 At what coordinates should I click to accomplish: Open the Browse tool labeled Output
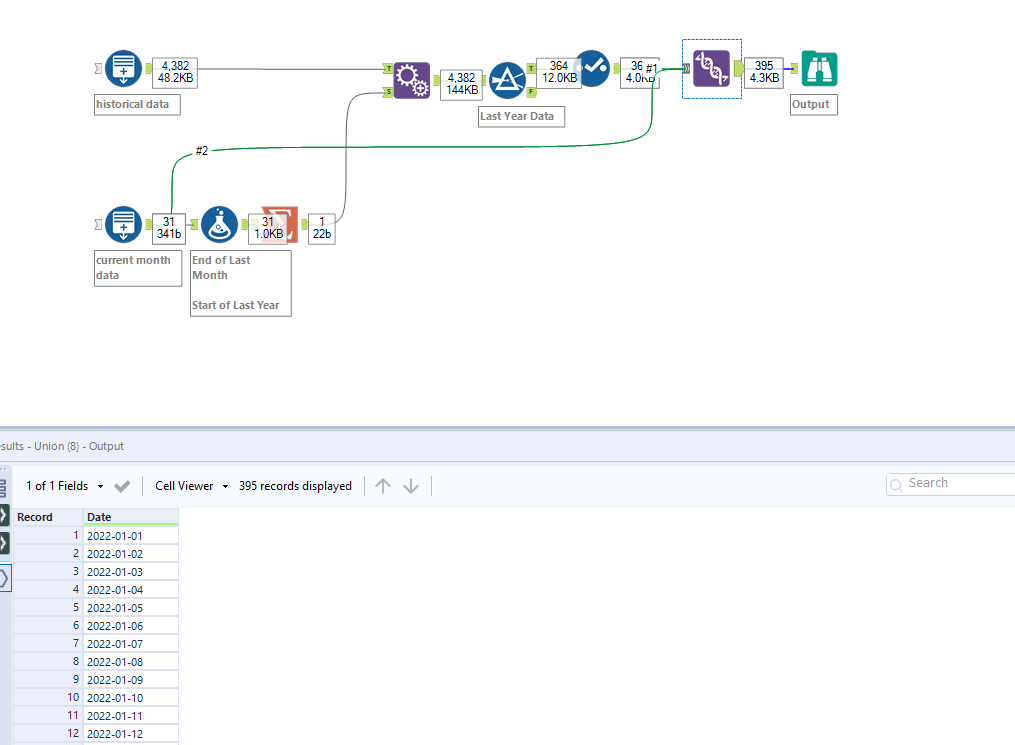point(819,69)
